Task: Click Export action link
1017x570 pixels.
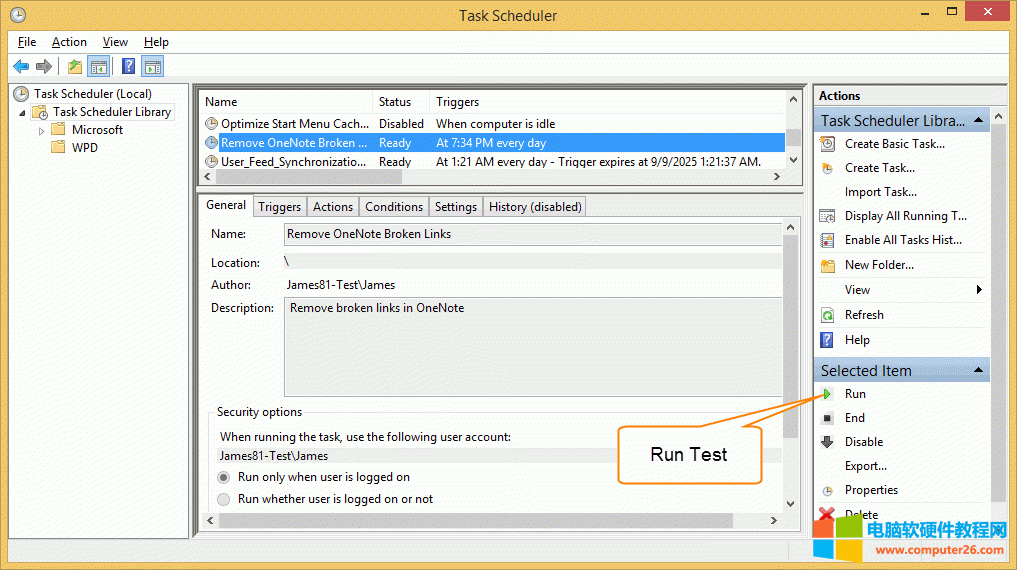Action: tap(865, 466)
